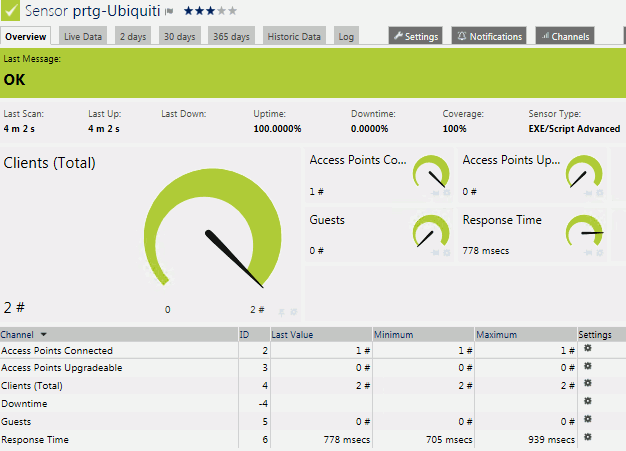This screenshot has height=451, width=626.
Task: Click gear icon on Response Time gauge
Action: pos(600,252)
